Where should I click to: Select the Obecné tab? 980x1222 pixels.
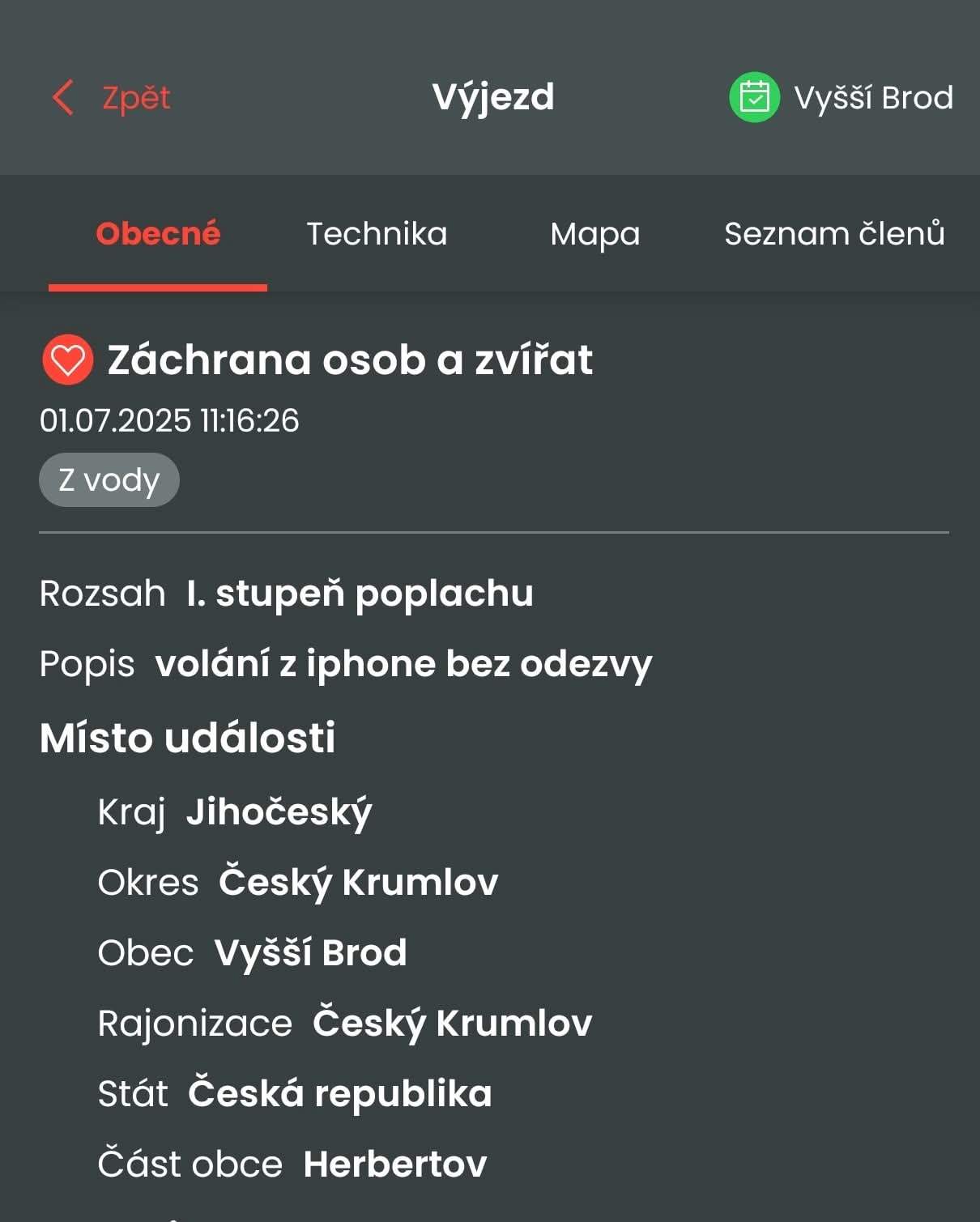158,233
